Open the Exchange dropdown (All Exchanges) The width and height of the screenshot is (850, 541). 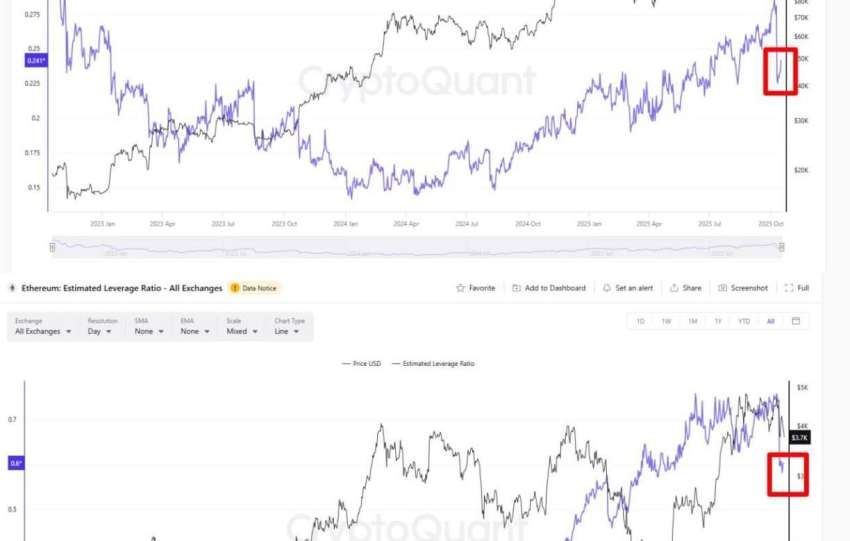coord(43,331)
